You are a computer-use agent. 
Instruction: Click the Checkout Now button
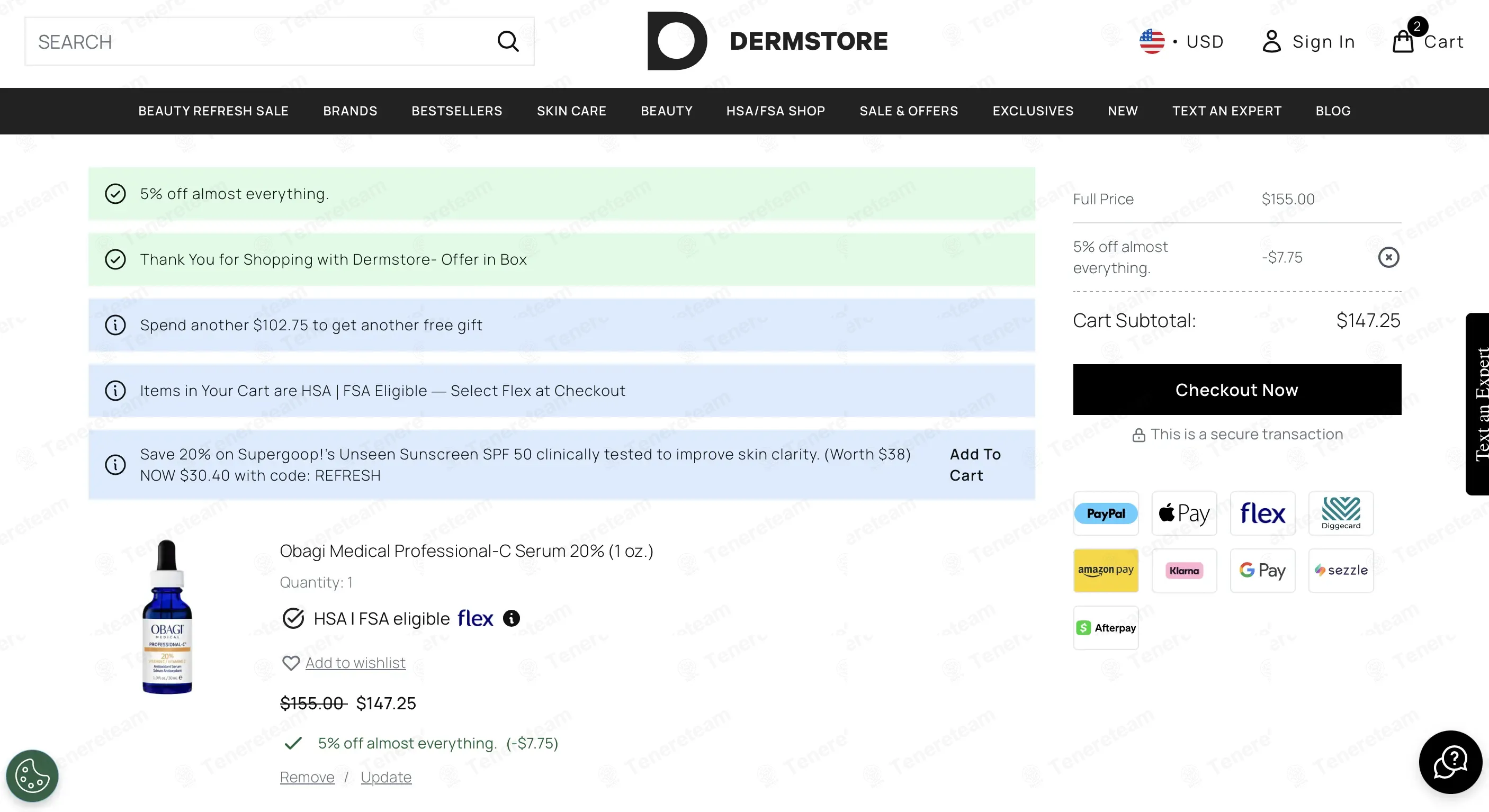coord(1237,390)
